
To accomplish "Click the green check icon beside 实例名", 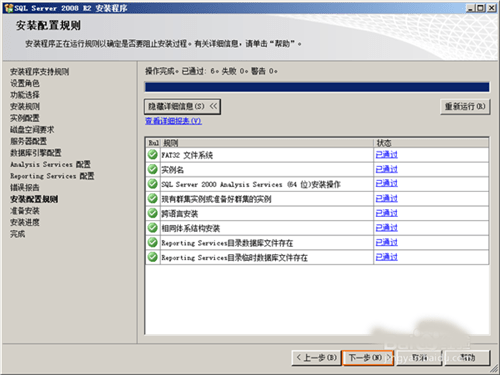I will (x=153, y=169).
